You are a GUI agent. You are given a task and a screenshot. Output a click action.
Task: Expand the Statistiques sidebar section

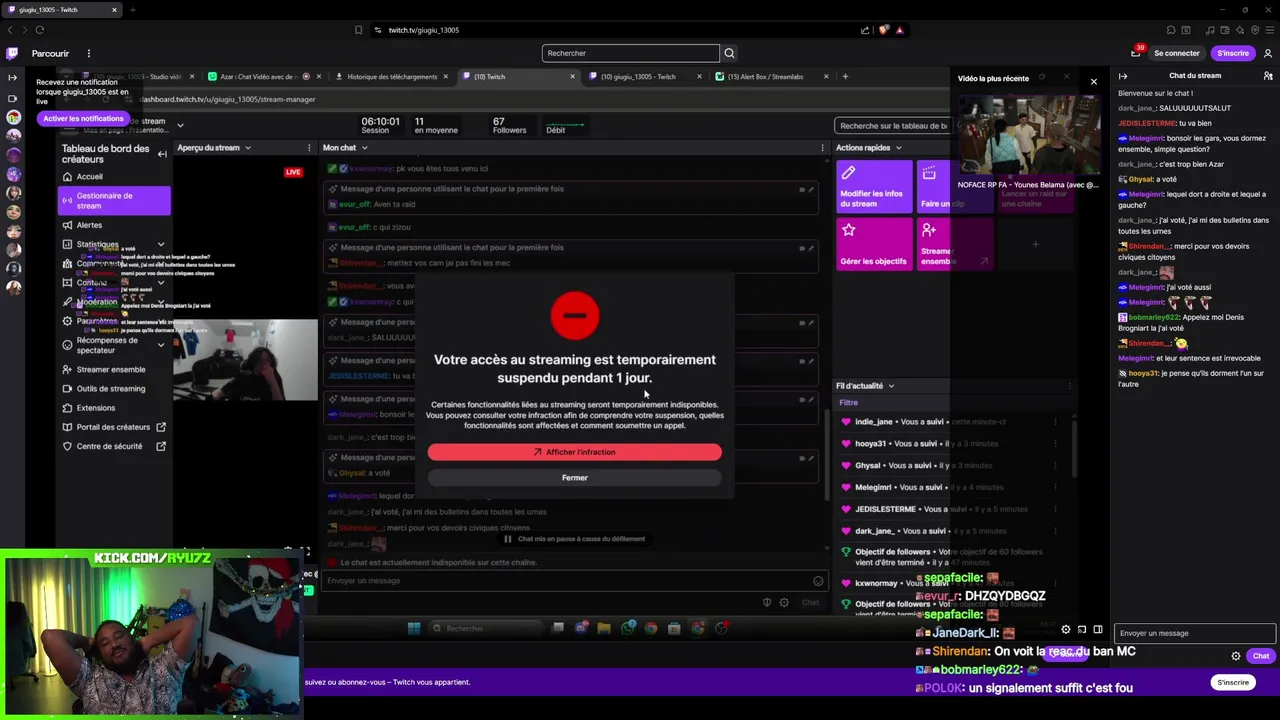160,244
